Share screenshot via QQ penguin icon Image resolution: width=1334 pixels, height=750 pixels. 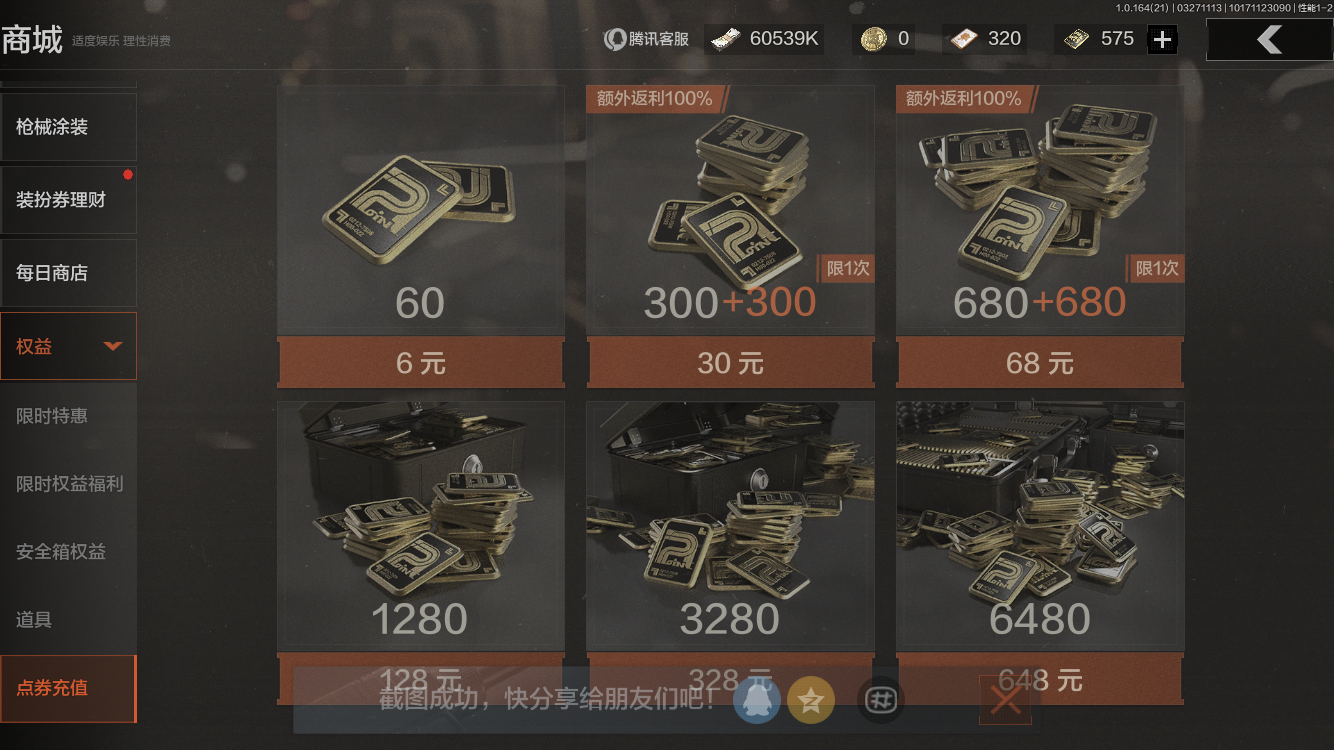click(x=757, y=700)
